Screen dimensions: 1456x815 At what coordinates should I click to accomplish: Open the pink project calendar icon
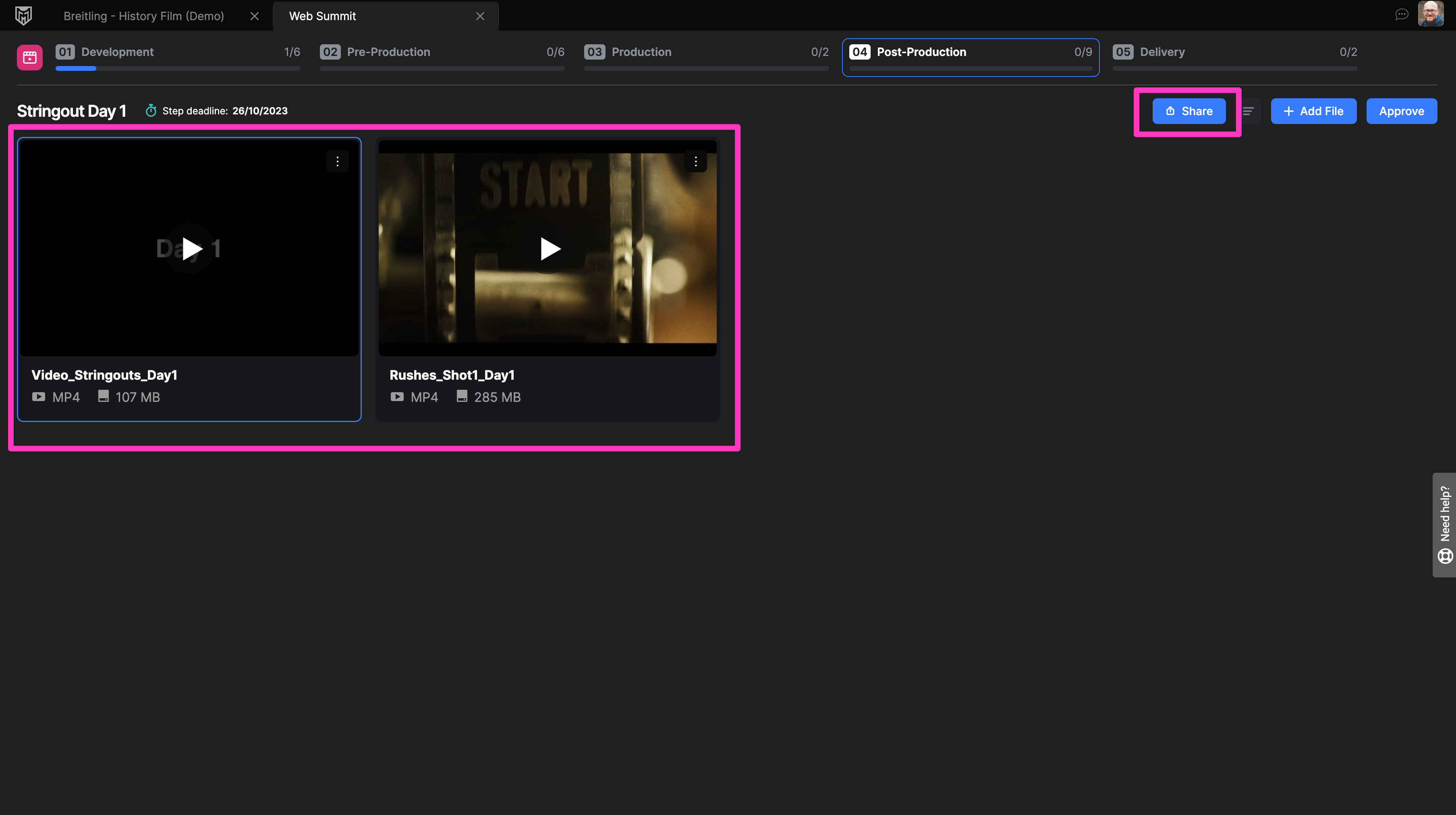(30, 57)
